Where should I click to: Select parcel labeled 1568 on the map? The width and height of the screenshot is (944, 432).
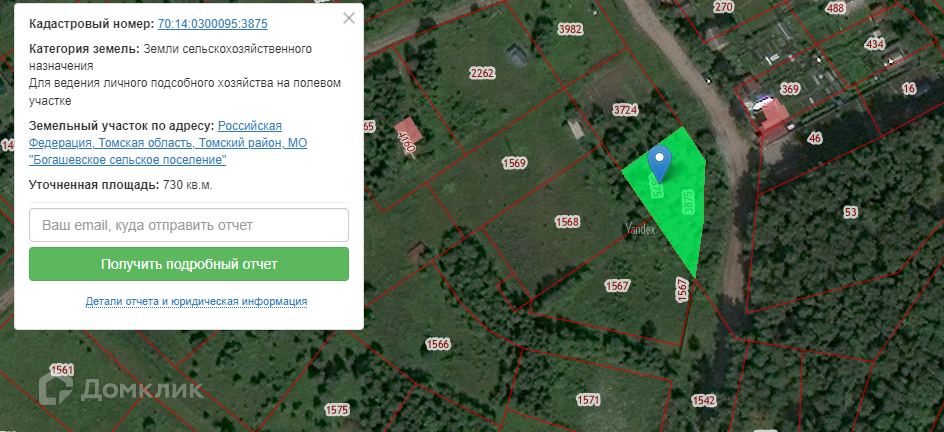pos(567,222)
